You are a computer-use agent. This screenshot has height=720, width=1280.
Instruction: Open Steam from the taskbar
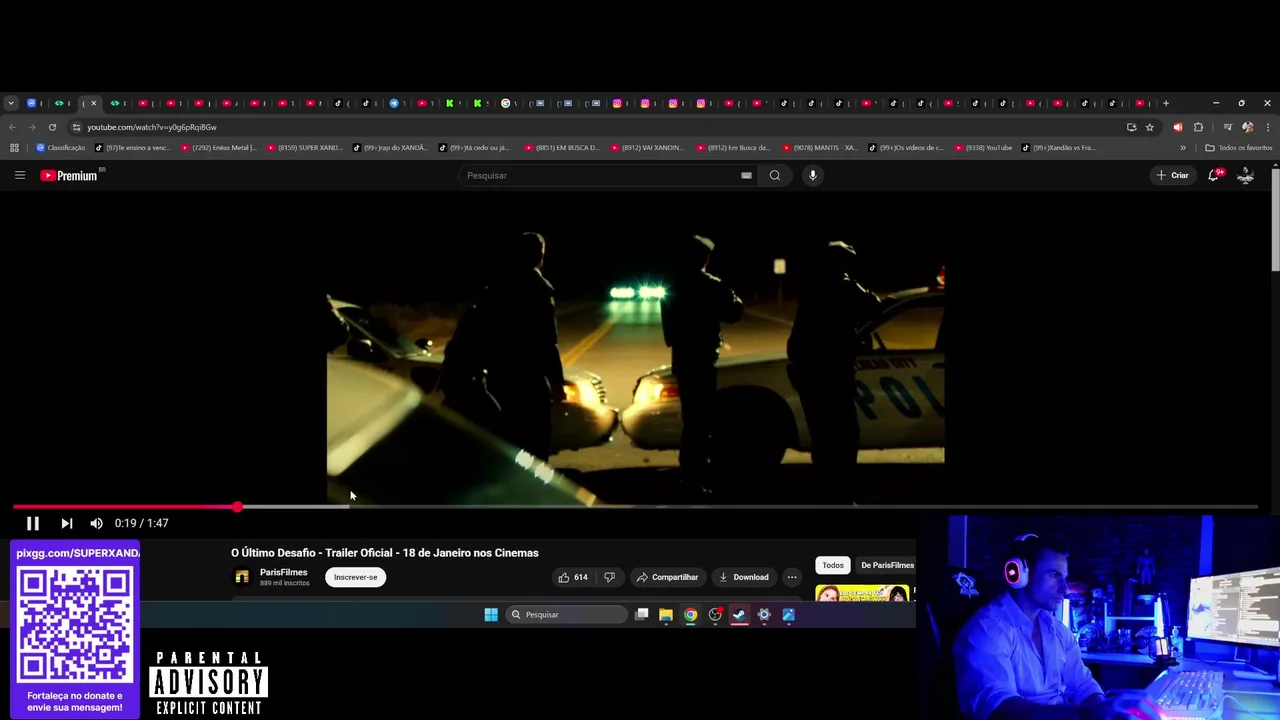click(739, 615)
